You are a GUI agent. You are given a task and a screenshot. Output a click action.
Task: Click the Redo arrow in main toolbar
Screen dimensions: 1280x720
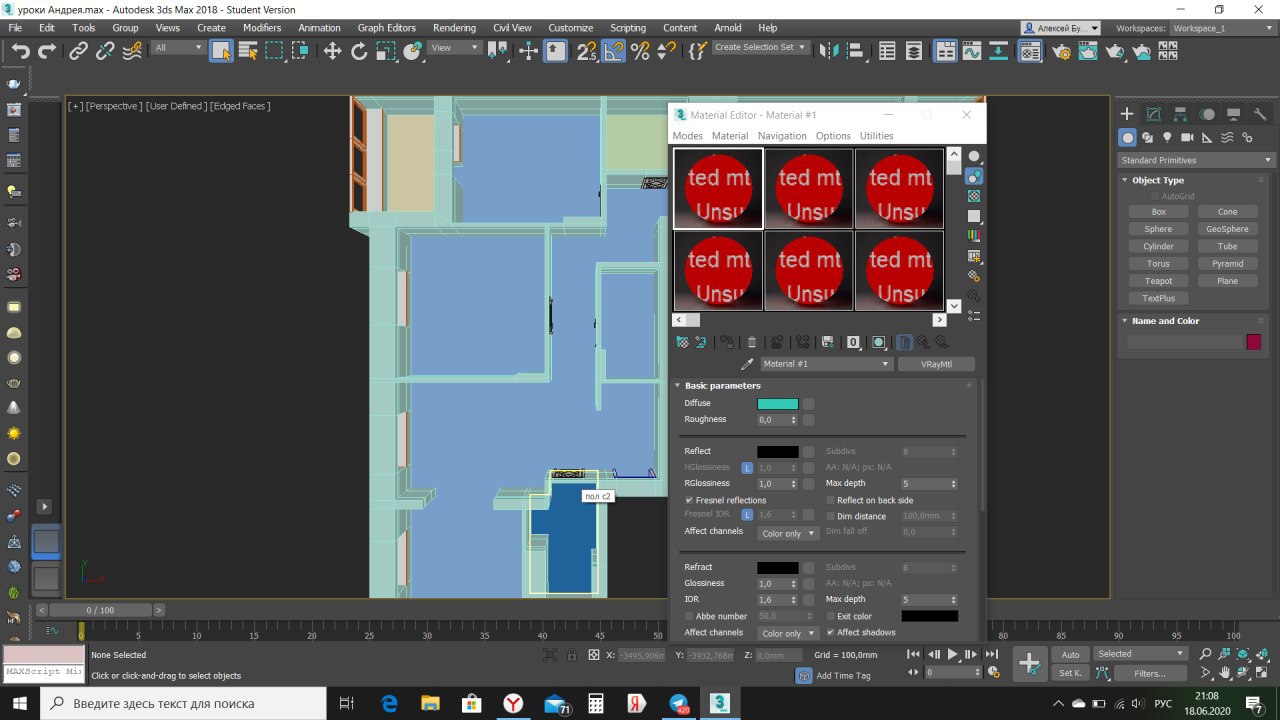pyautogui.click(x=47, y=51)
